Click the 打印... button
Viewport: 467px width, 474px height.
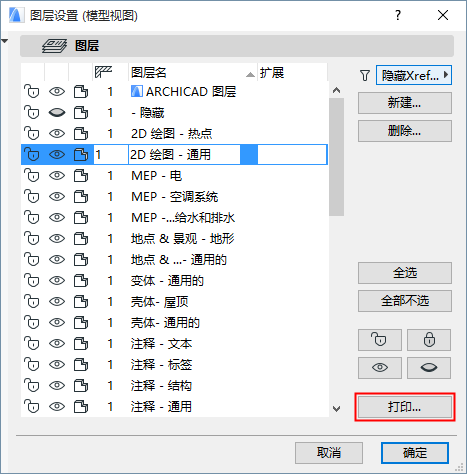click(x=405, y=407)
